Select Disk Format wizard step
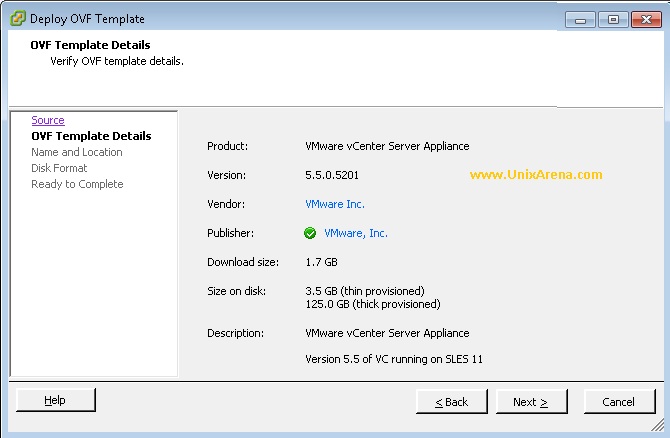Screen dimensions: 670x438 [59, 168]
